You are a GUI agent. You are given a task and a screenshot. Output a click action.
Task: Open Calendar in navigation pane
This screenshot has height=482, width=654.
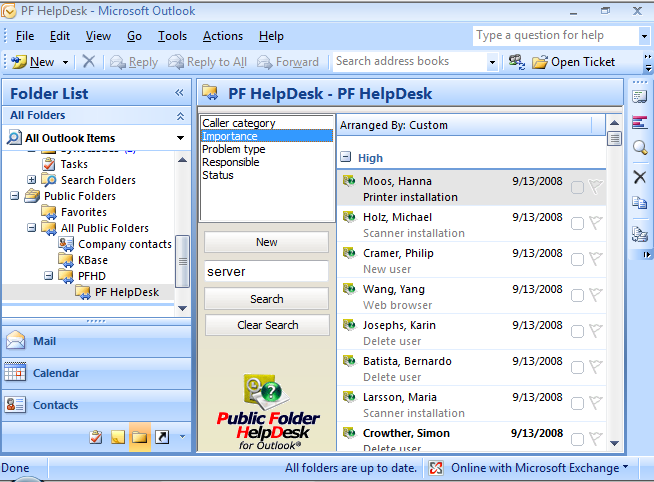click(x=97, y=373)
